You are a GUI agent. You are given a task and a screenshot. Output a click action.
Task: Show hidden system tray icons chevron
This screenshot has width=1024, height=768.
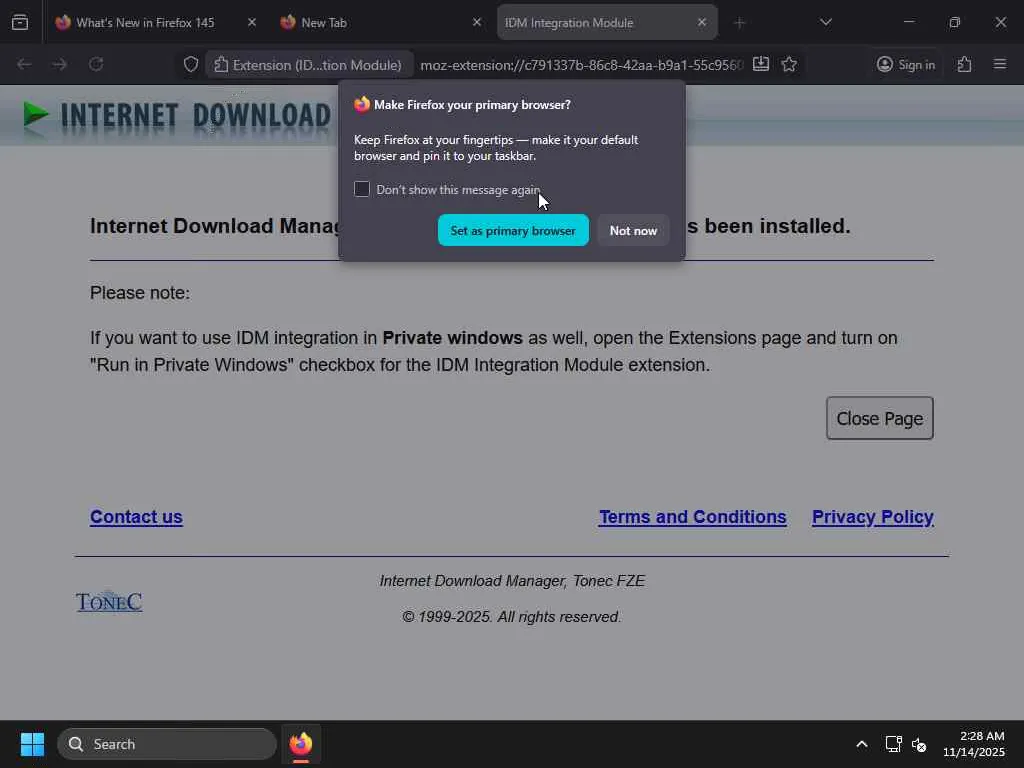tap(862, 744)
